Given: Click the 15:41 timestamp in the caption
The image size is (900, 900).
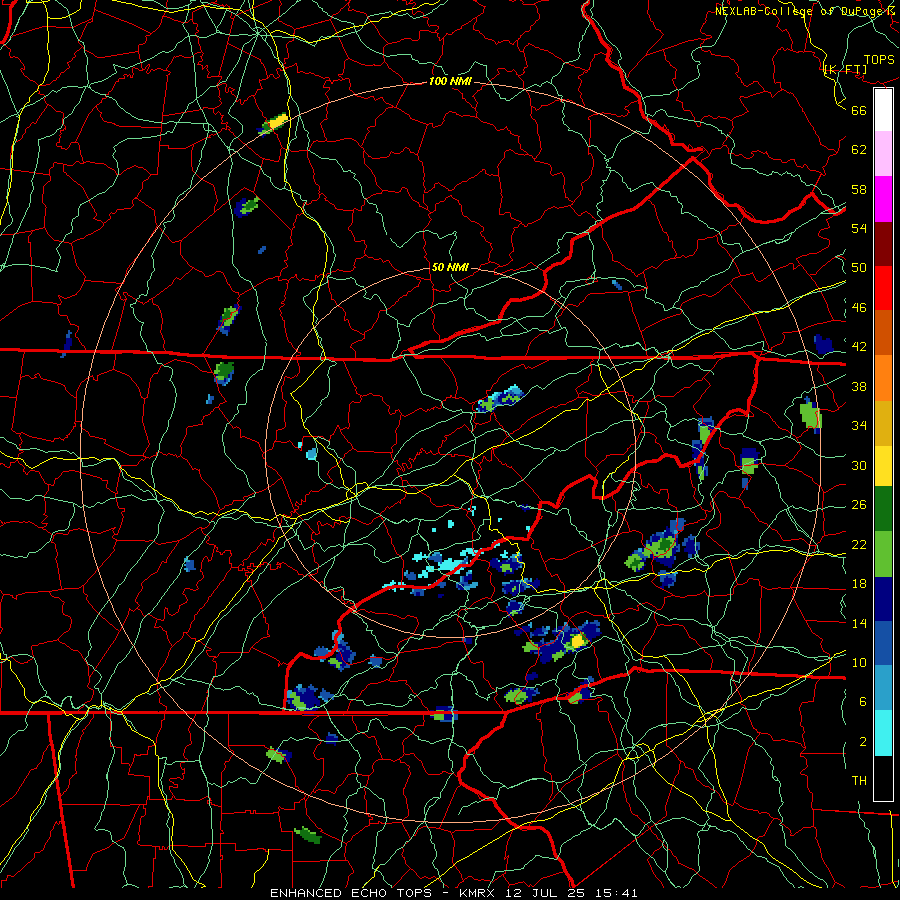Looking at the screenshot, I should coord(616,893).
